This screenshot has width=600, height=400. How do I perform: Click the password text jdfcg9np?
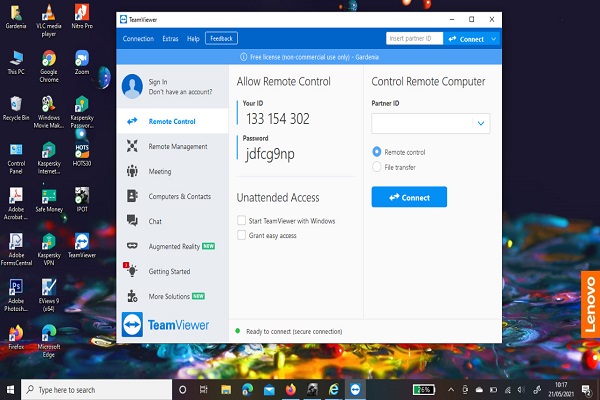pos(270,154)
